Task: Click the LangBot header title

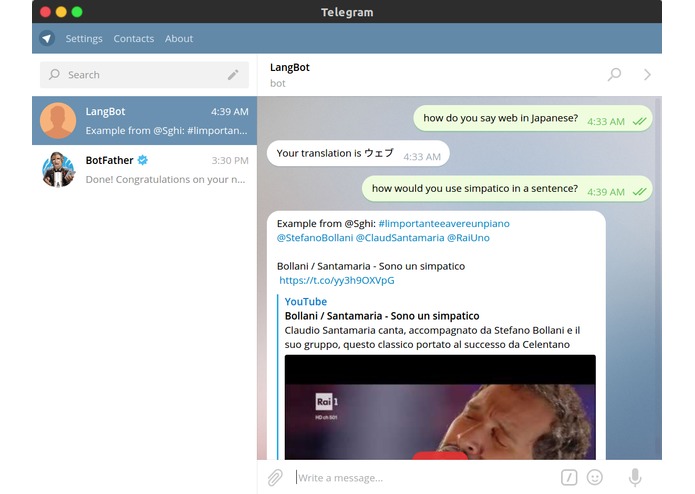Action: pyautogui.click(x=289, y=67)
